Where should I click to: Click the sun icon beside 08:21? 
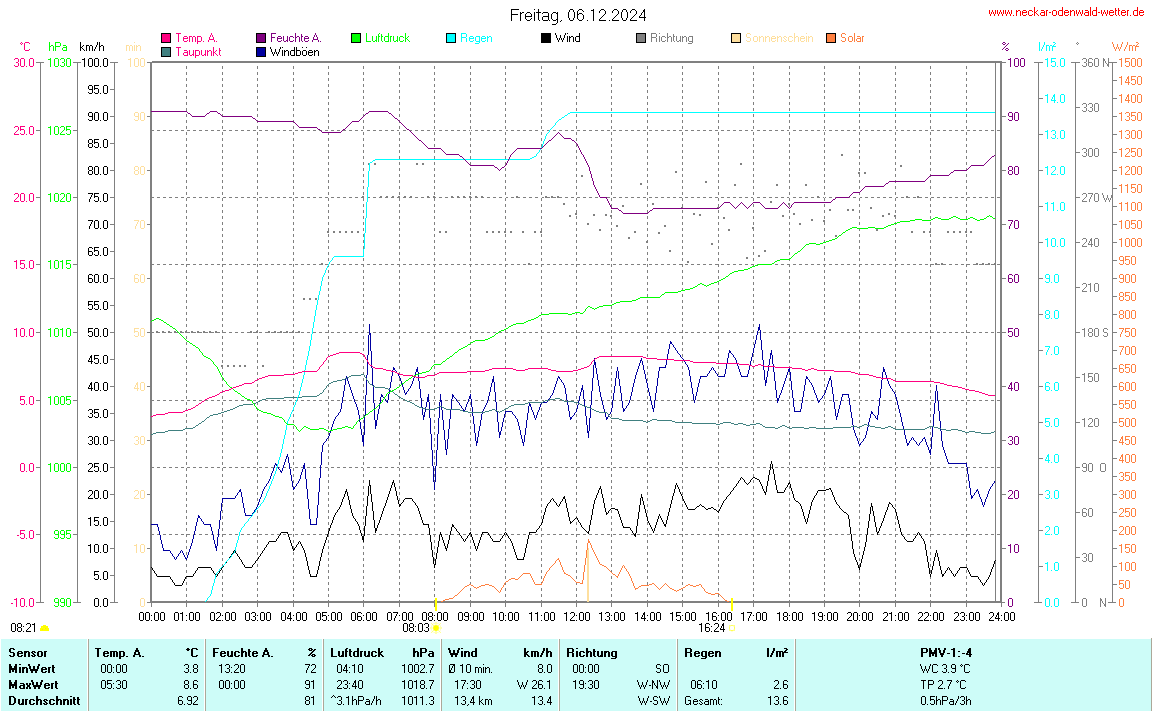44,628
